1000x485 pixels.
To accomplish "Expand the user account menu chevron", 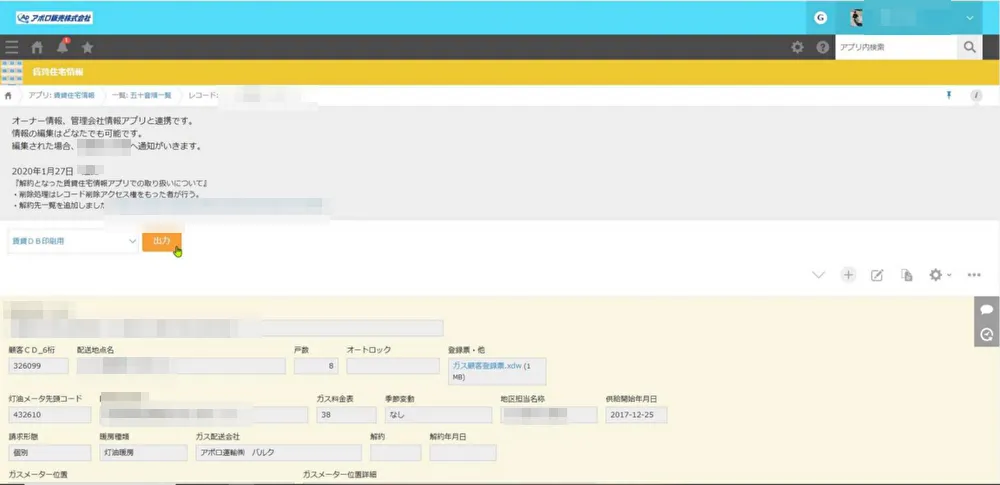I will (x=969, y=17).
